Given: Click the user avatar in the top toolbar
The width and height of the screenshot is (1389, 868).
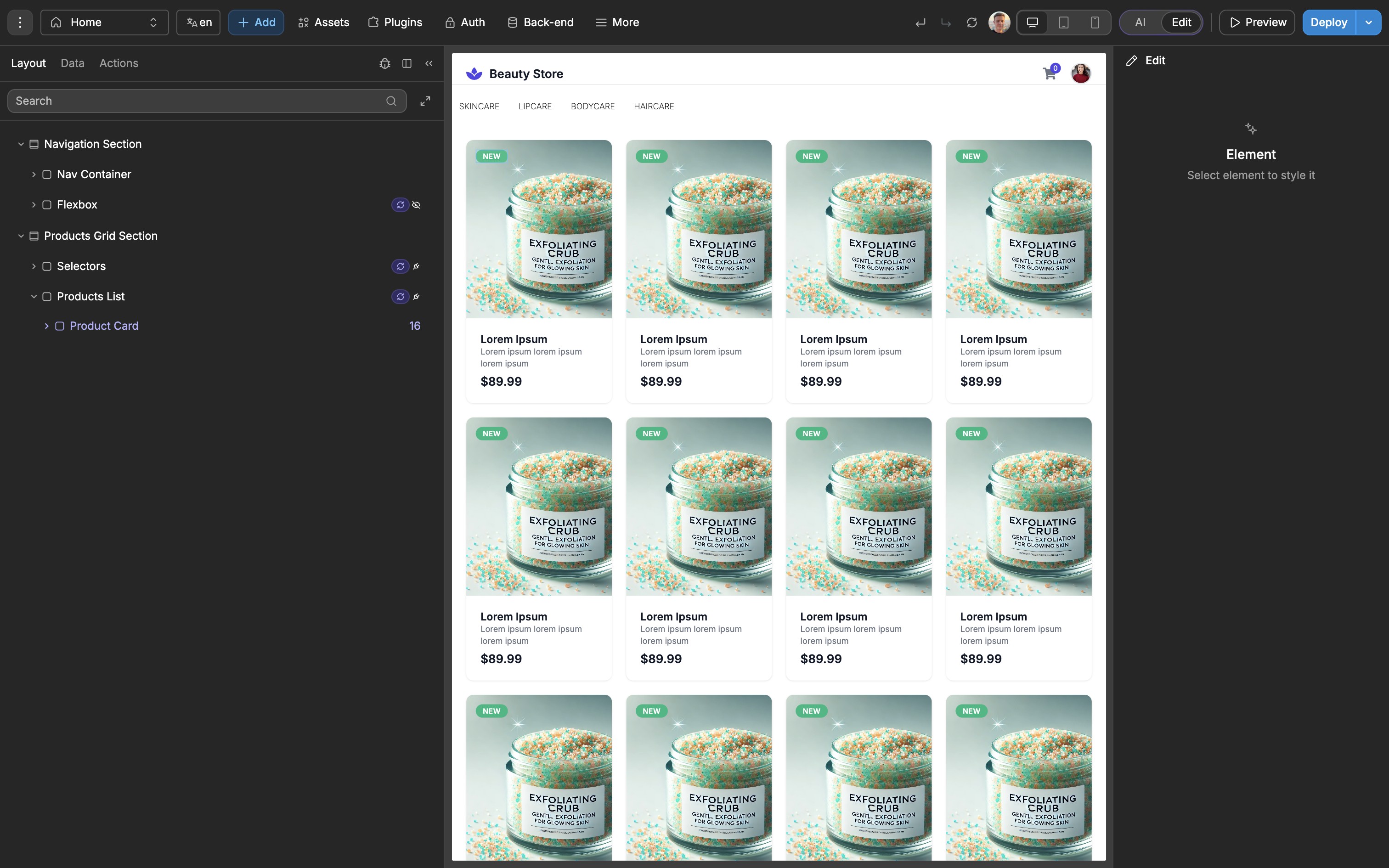Looking at the screenshot, I should 999,23.
